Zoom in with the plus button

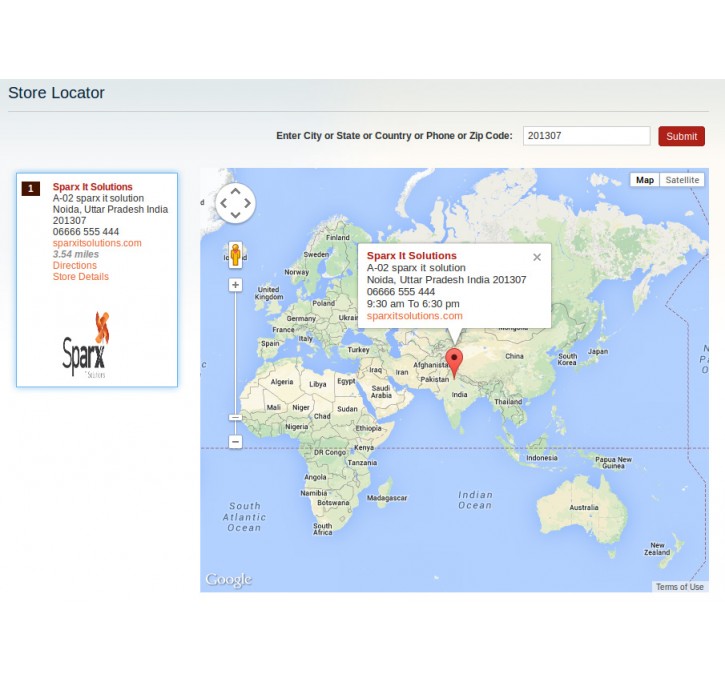tap(235, 285)
